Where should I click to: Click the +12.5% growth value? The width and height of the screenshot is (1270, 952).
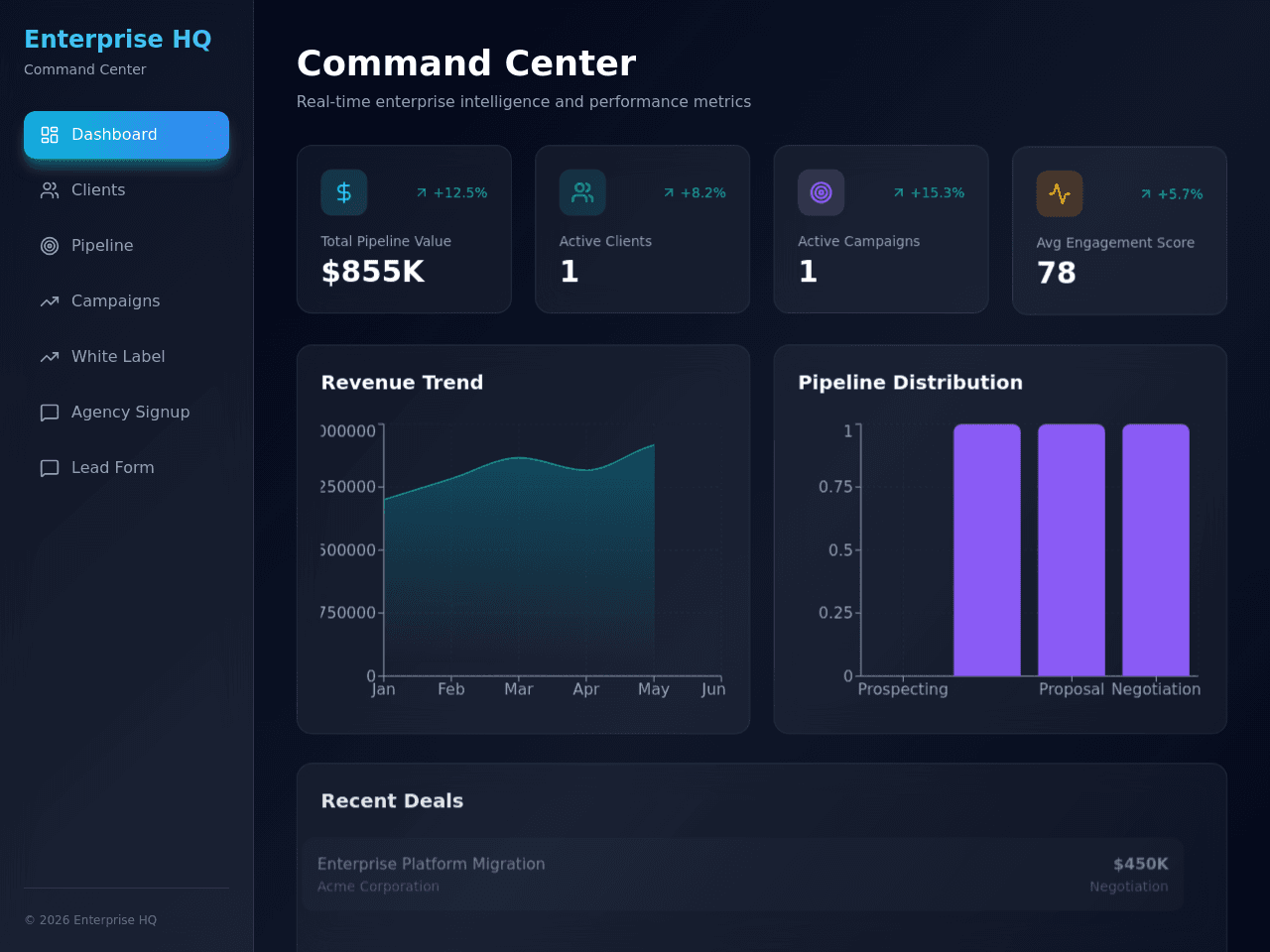pyautogui.click(x=460, y=192)
